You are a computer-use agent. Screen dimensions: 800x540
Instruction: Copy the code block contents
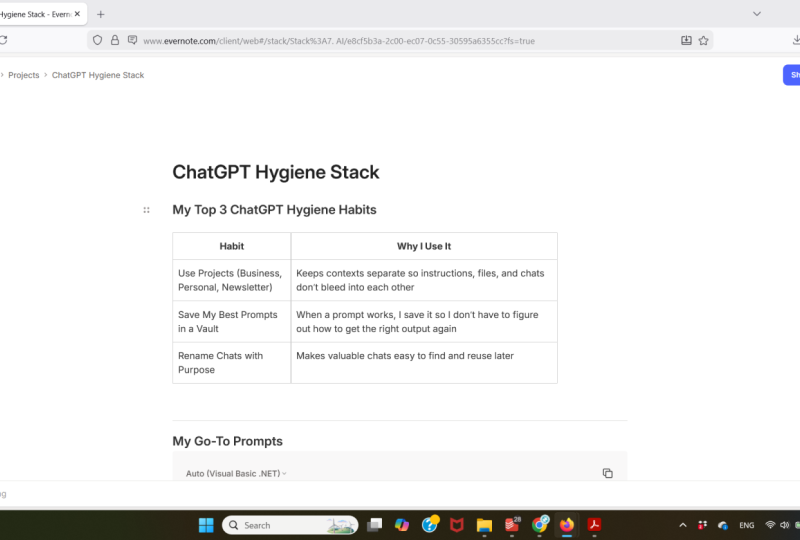click(x=607, y=473)
